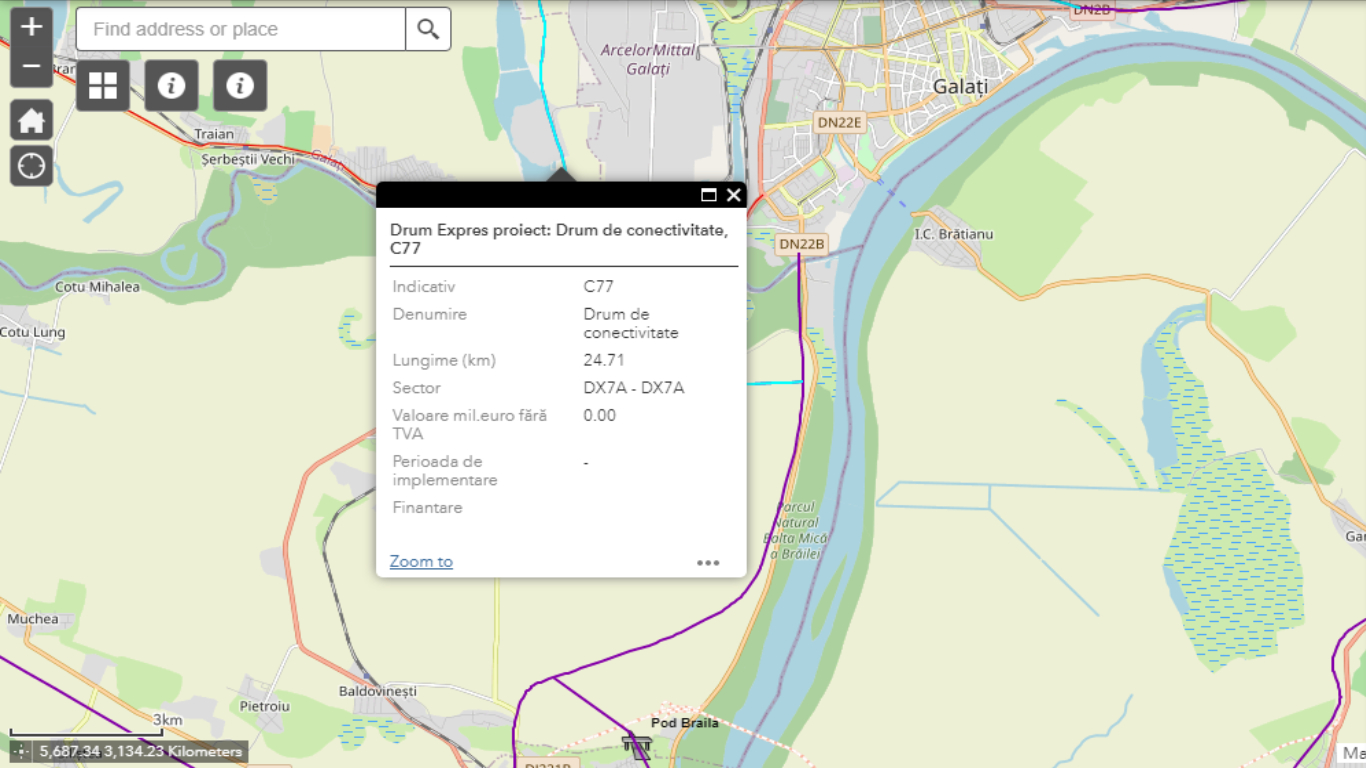Open the rightmost info widget button
This screenshot has height=768, width=1366.
tap(240, 86)
